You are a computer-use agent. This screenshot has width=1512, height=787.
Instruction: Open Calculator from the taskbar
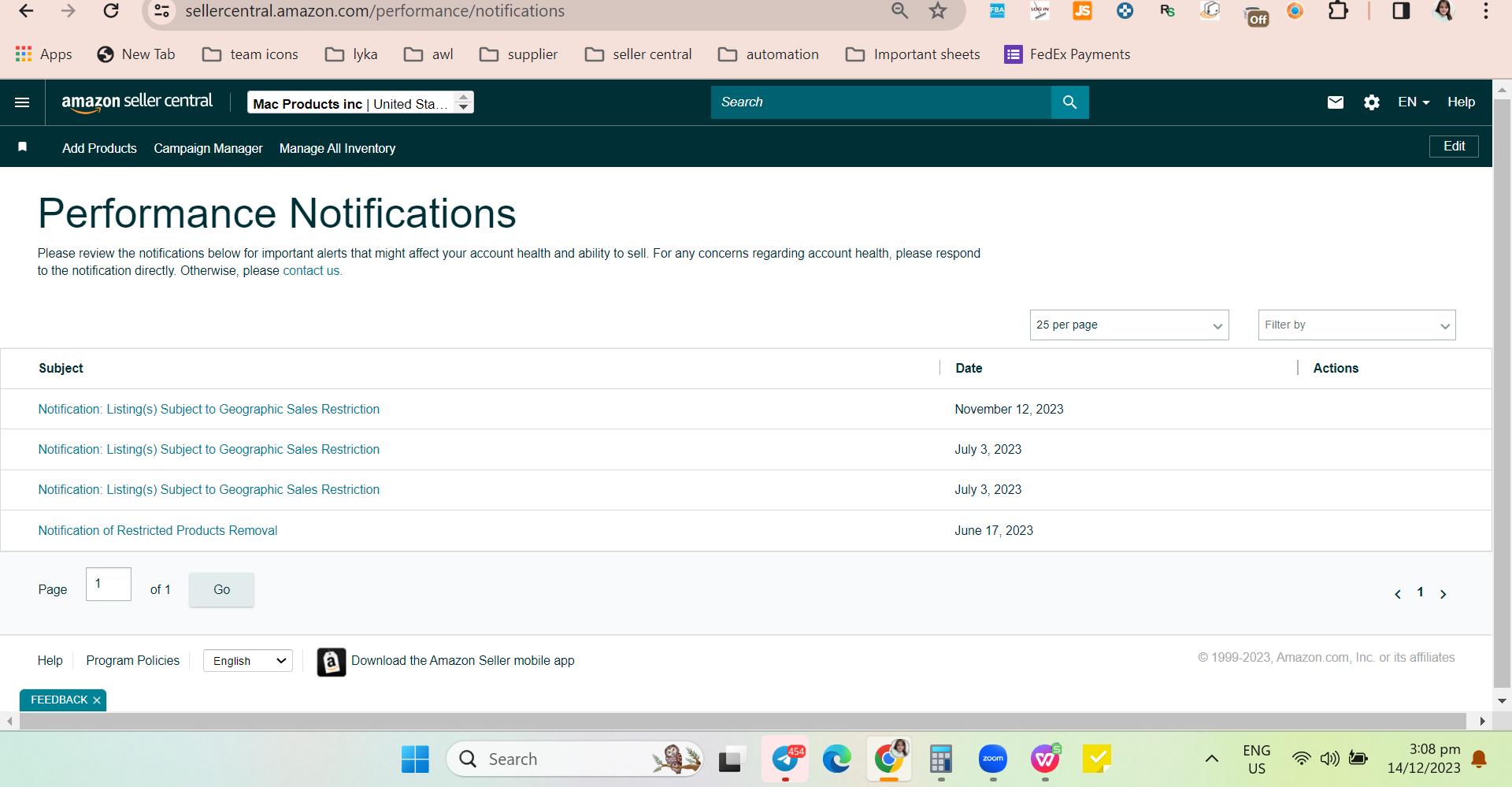(941, 759)
